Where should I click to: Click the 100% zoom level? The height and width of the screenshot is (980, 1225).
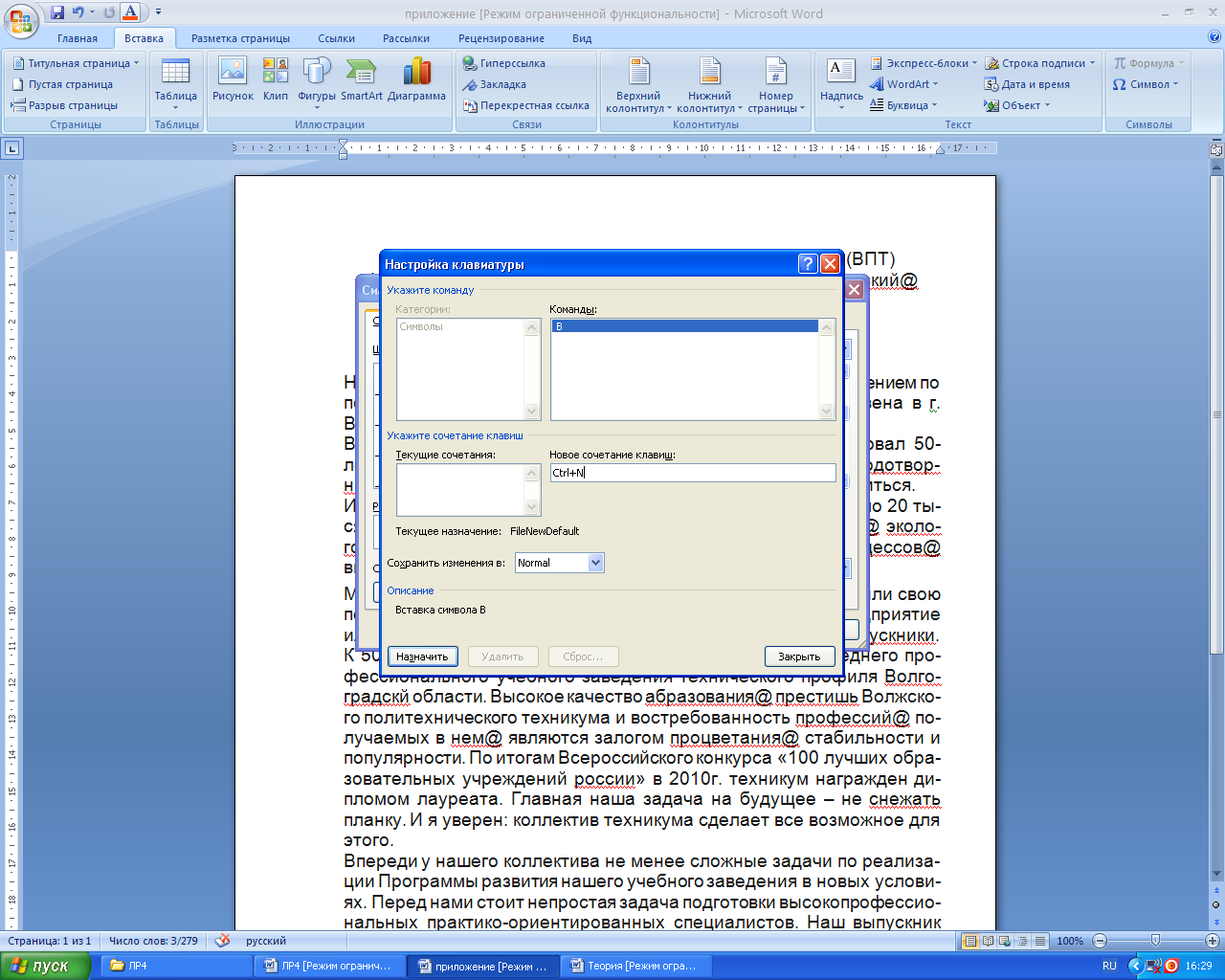pyautogui.click(x=1070, y=941)
